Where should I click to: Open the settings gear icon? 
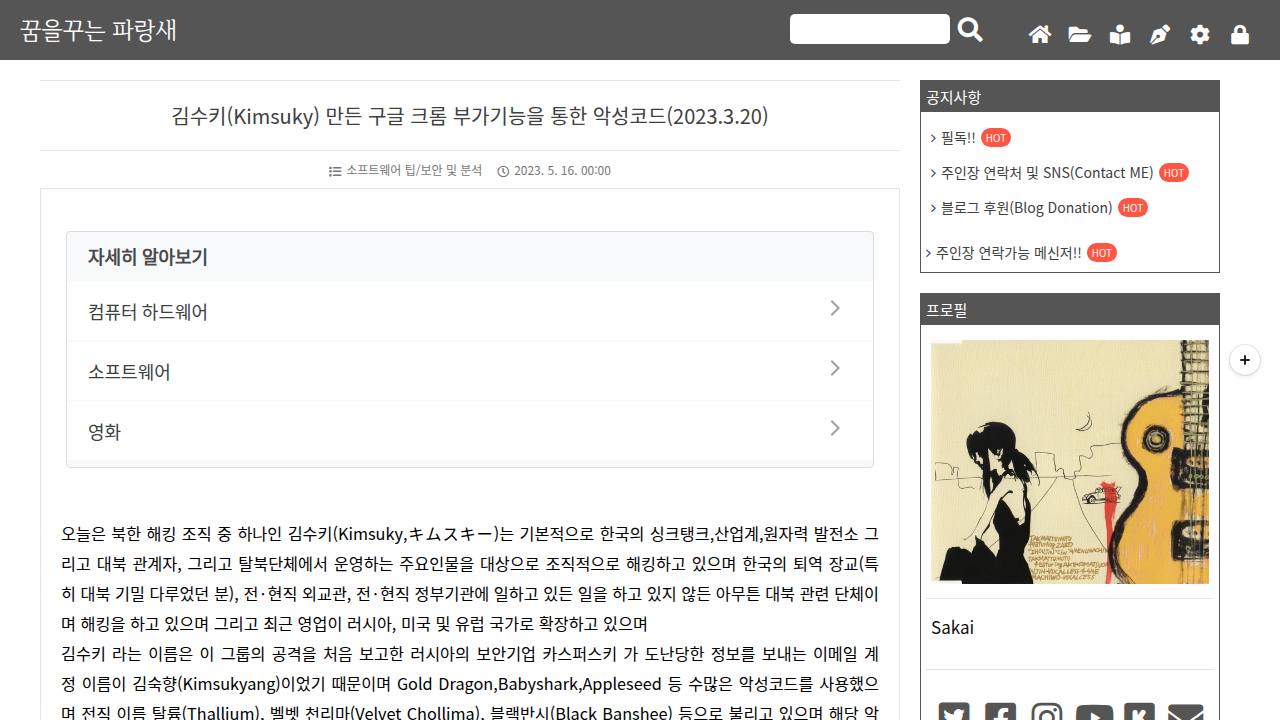click(x=1200, y=35)
